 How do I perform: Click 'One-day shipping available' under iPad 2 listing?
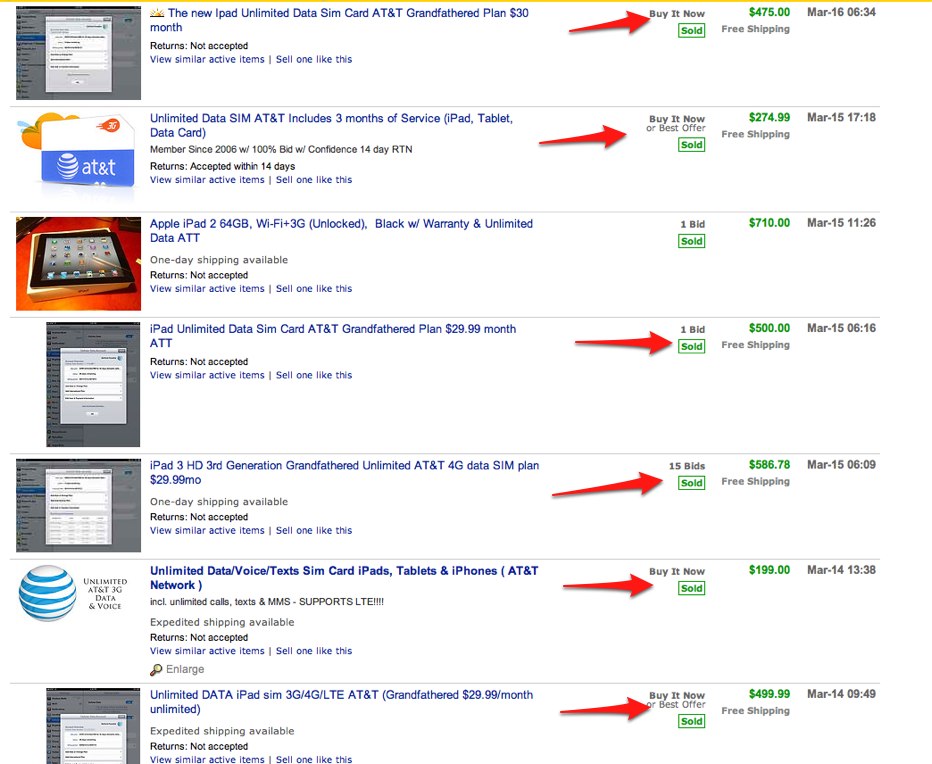click(219, 260)
